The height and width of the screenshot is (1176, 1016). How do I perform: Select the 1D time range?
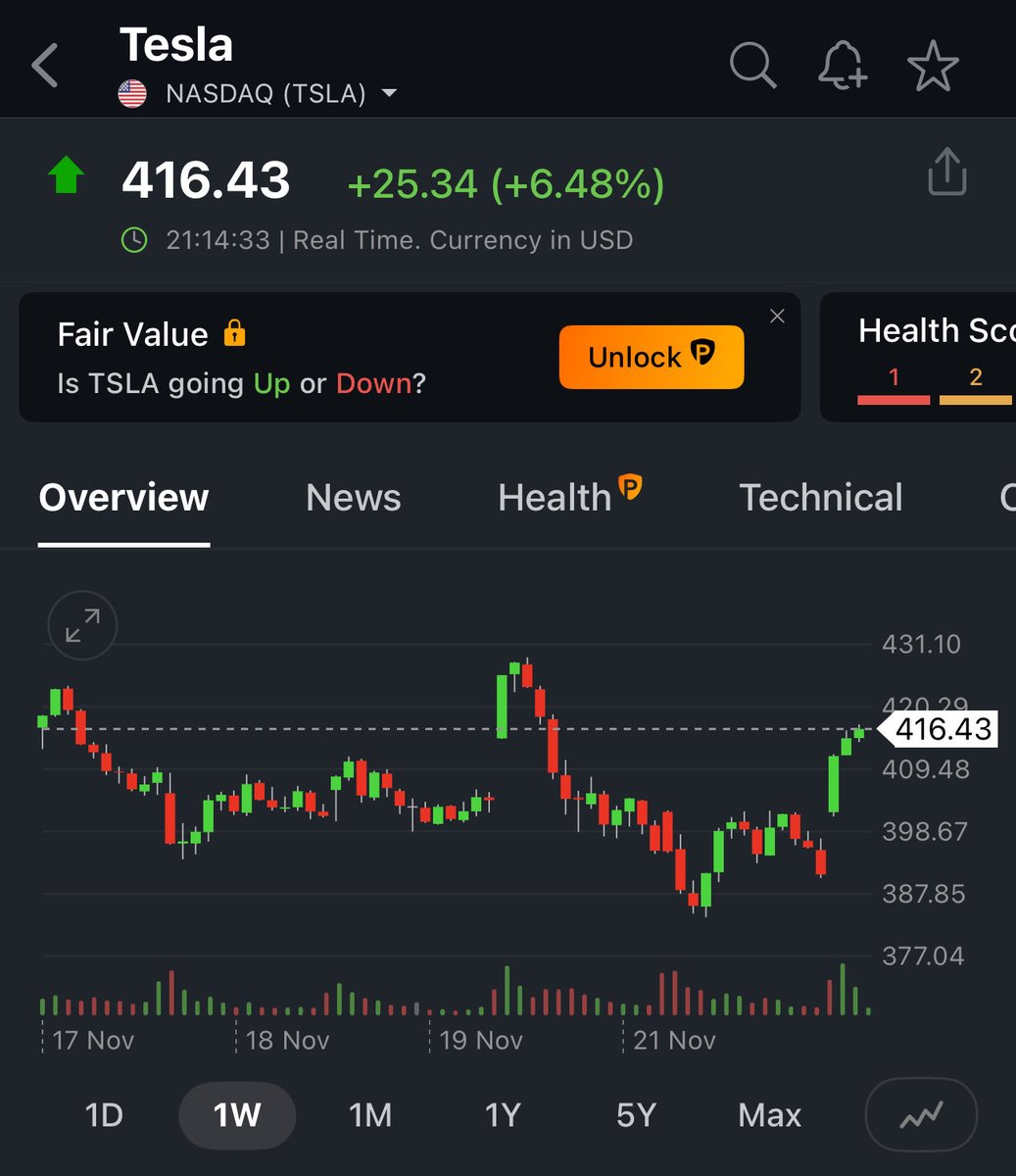103,1115
